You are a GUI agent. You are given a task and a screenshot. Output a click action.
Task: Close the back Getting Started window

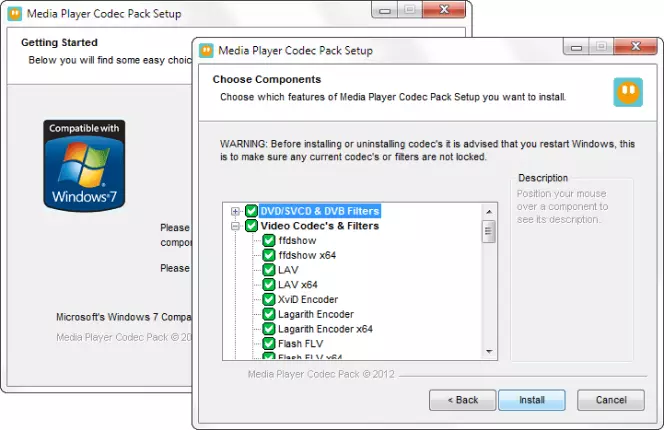pos(444,9)
